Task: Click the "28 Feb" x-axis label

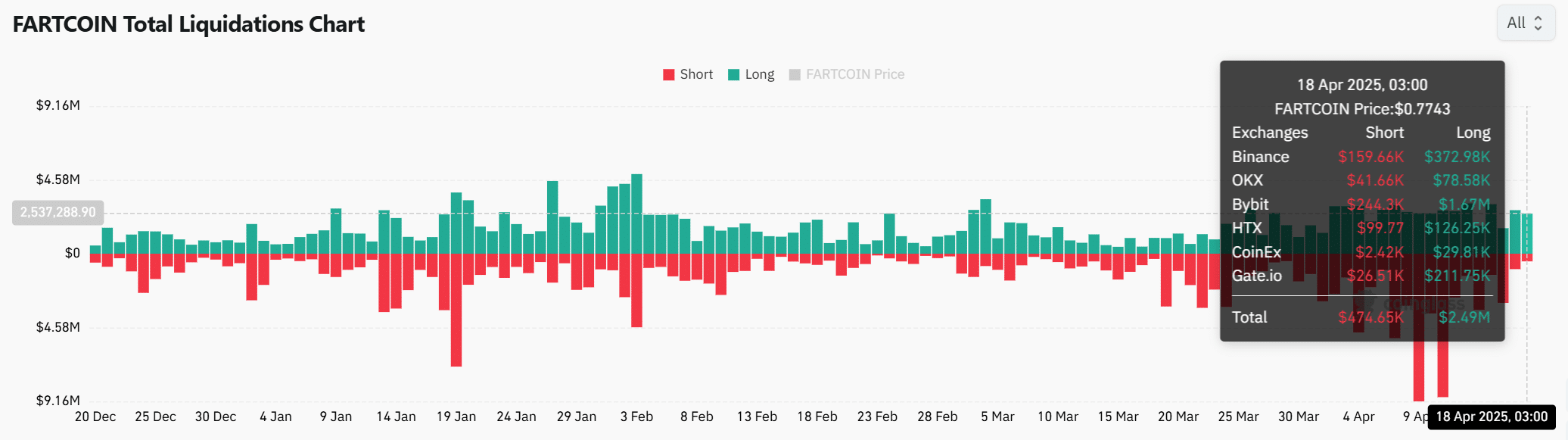Action: click(x=937, y=417)
